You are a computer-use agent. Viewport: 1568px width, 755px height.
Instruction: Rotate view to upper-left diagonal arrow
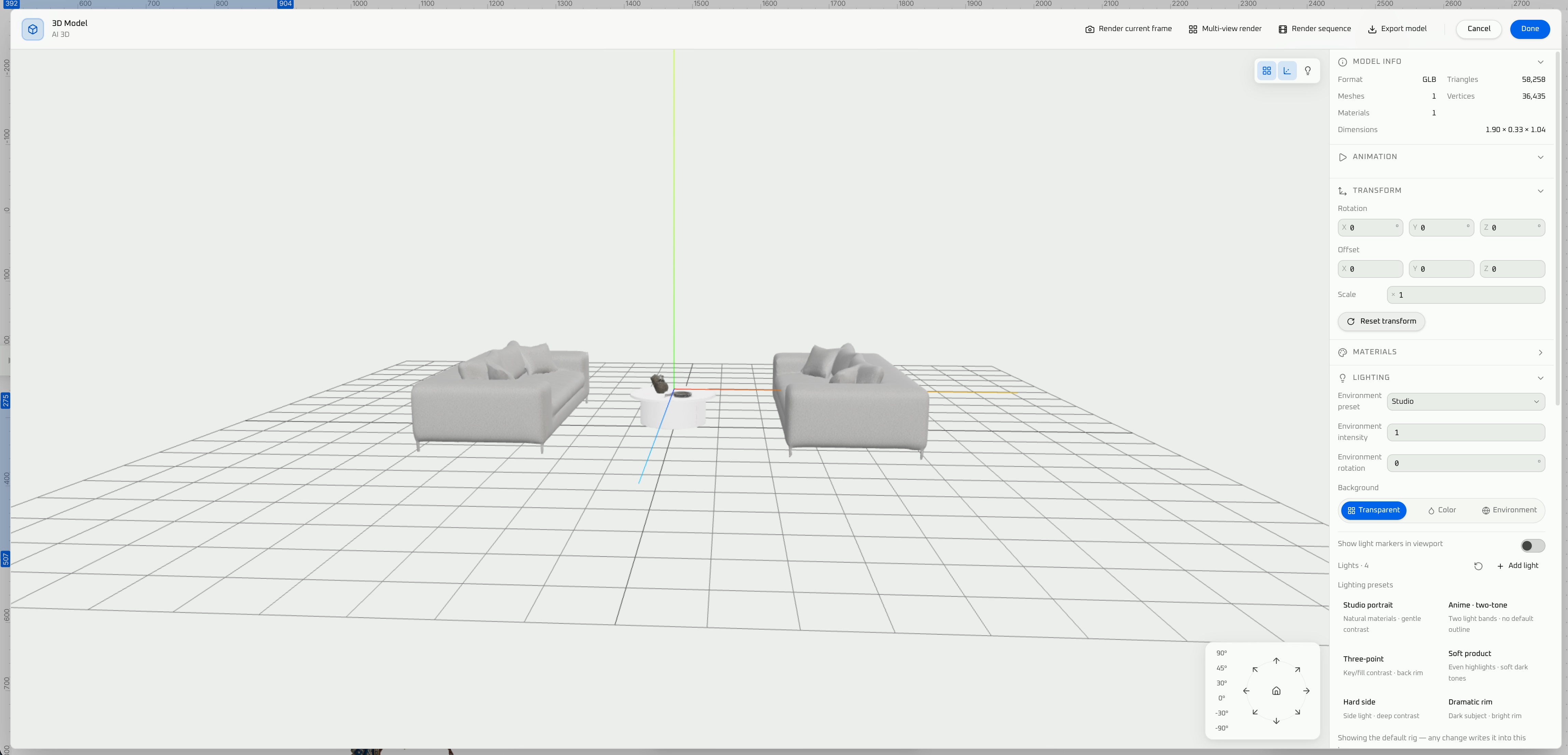(x=1255, y=670)
